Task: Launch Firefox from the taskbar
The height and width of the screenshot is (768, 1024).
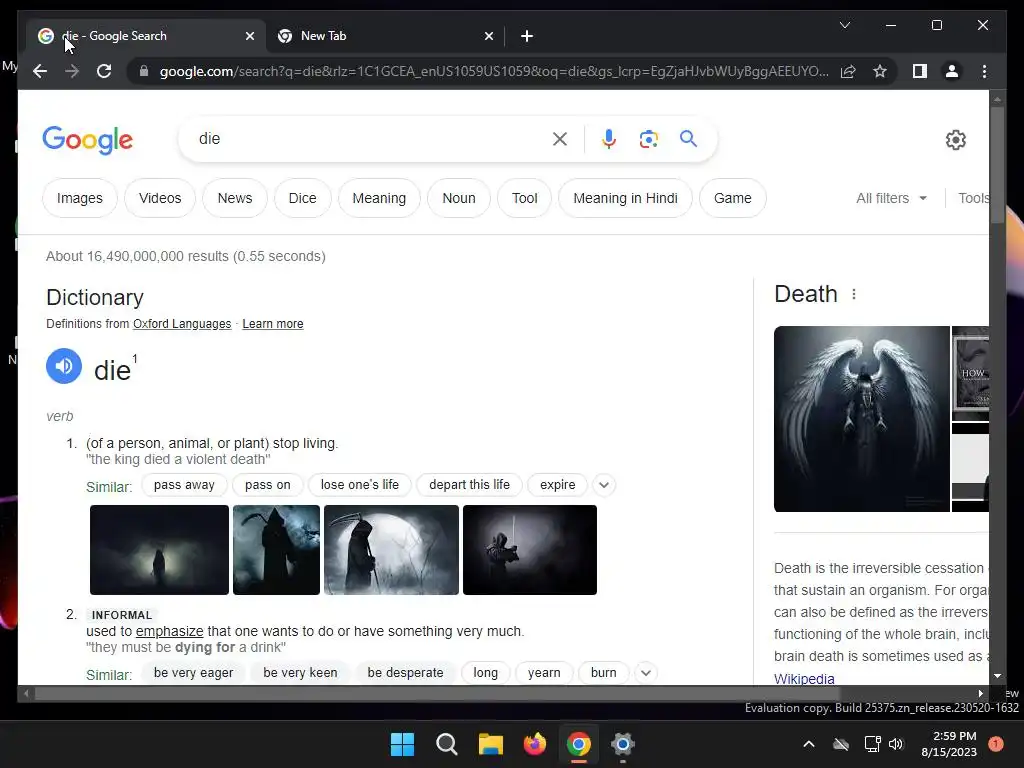Action: point(535,744)
